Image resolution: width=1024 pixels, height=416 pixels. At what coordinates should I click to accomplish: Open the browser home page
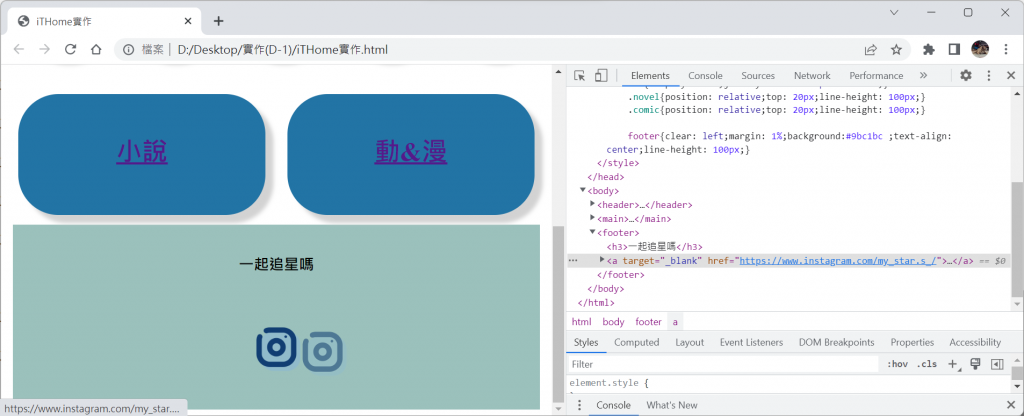(x=96, y=50)
